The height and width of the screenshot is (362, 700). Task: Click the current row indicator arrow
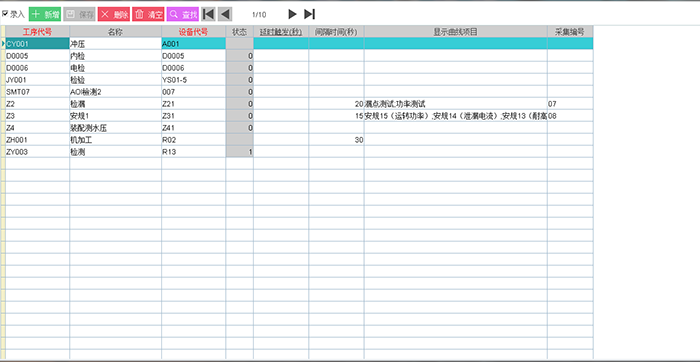pos(3,44)
